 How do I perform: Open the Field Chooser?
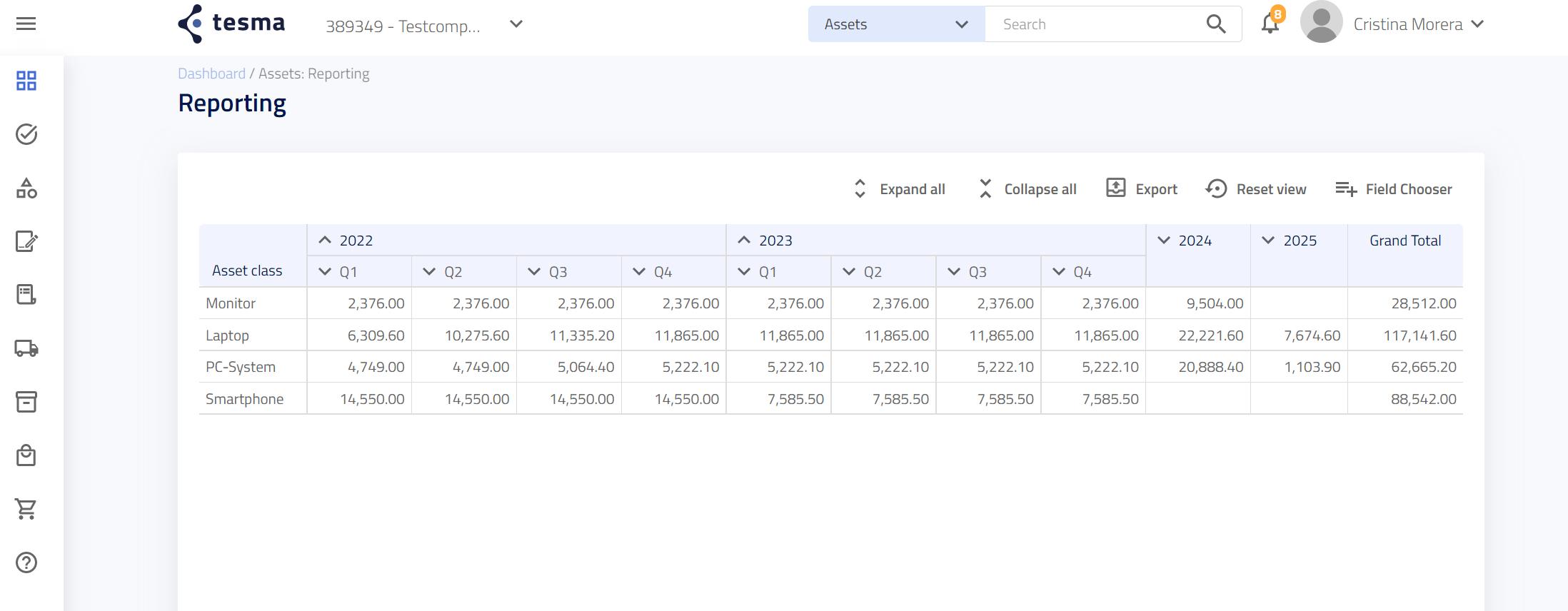(1394, 189)
